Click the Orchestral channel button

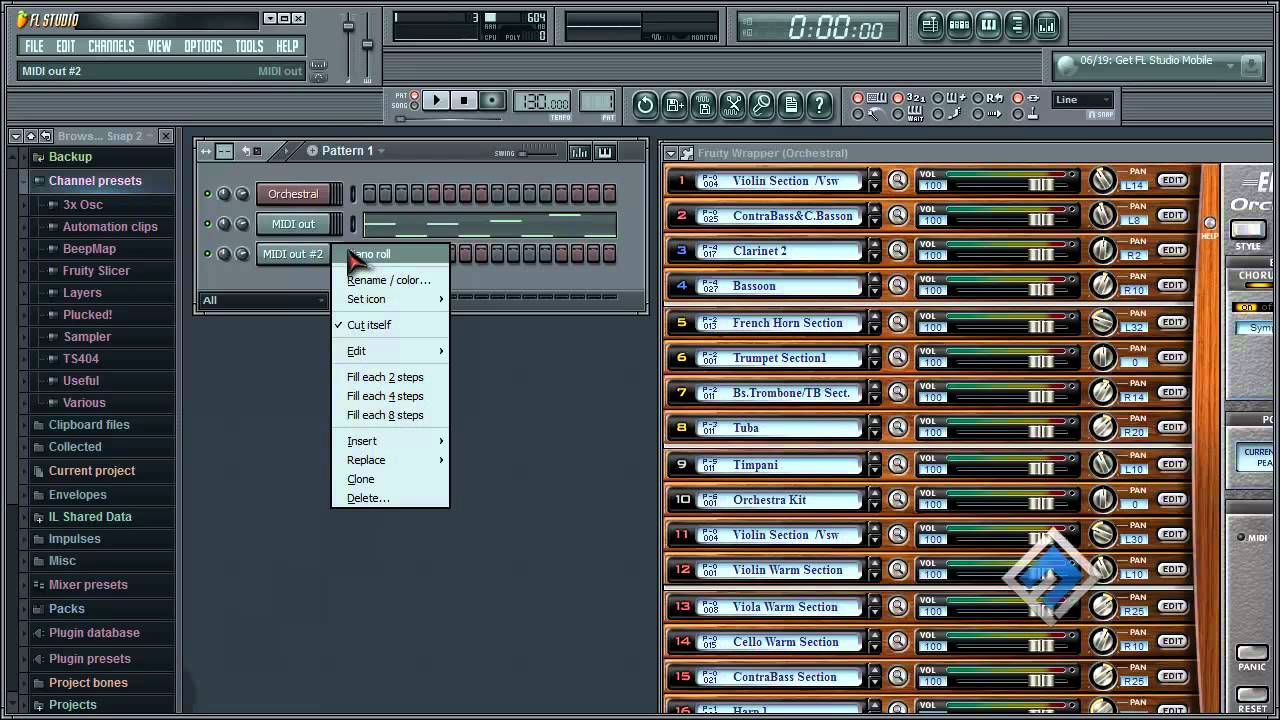[x=293, y=194]
